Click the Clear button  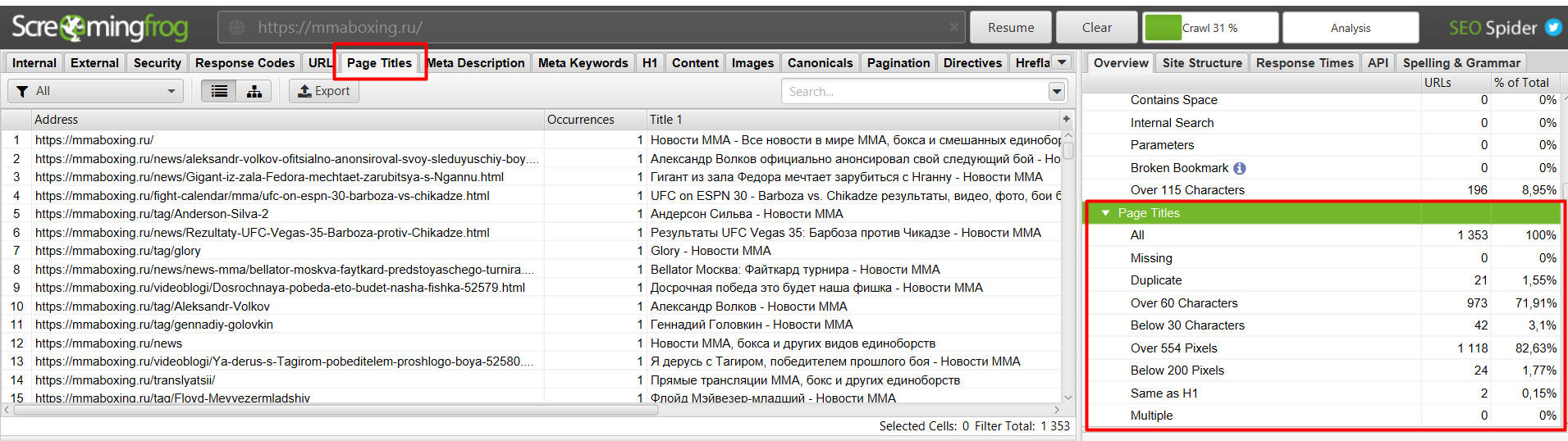click(x=1096, y=27)
